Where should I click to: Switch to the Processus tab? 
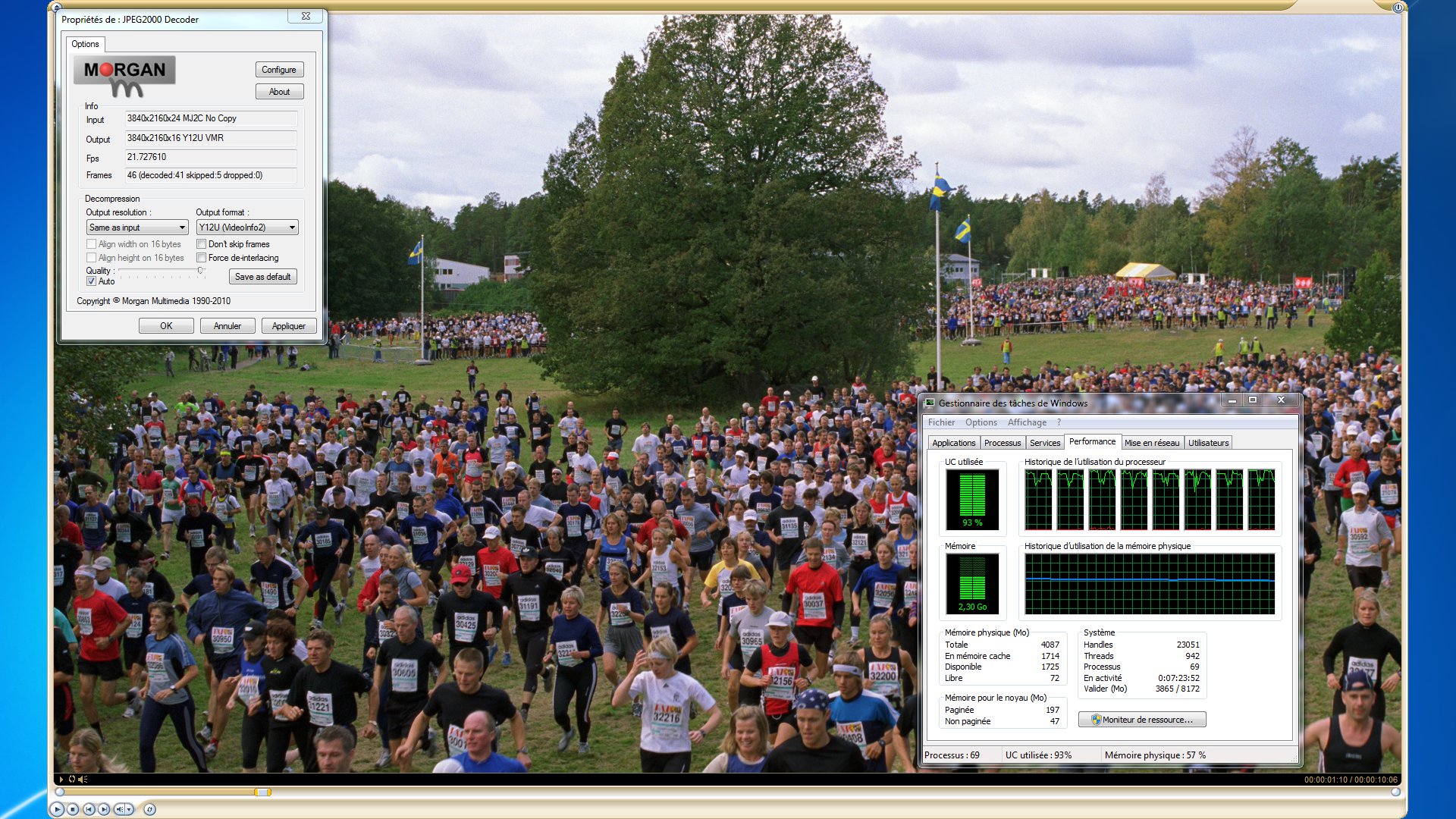point(1002,443)
